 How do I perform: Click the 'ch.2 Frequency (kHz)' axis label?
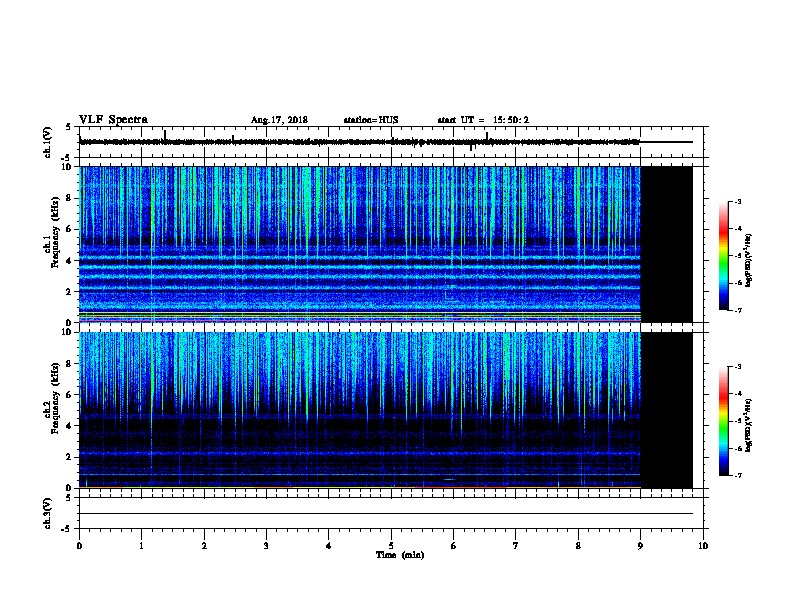[51, 398]
